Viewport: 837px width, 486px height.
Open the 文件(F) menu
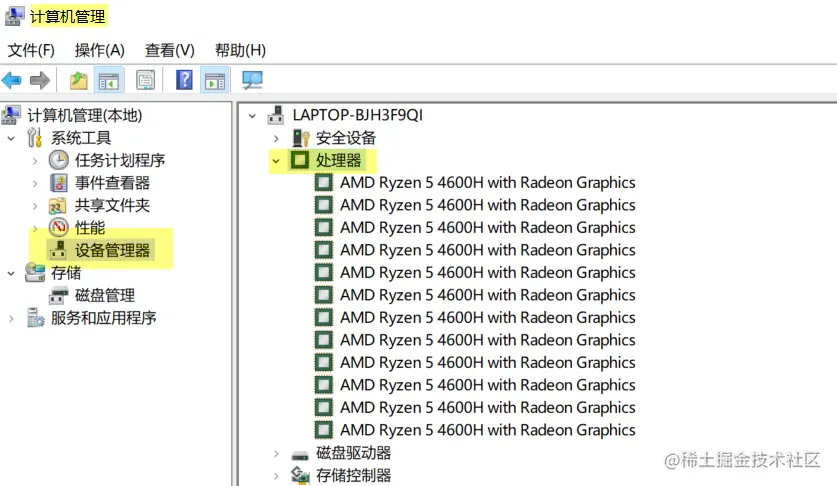(x=31, y=50)
